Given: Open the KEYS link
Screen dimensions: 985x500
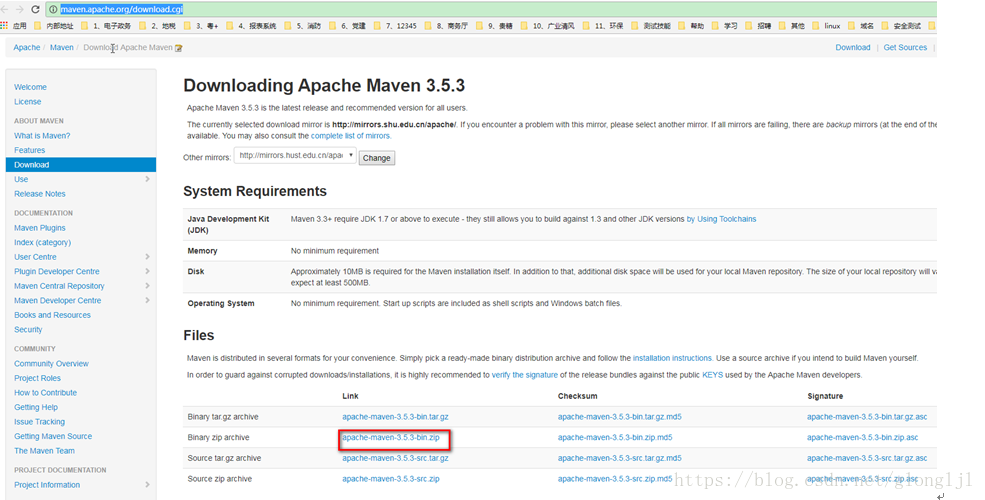Looking at the screenshot, I should [712, 375].
